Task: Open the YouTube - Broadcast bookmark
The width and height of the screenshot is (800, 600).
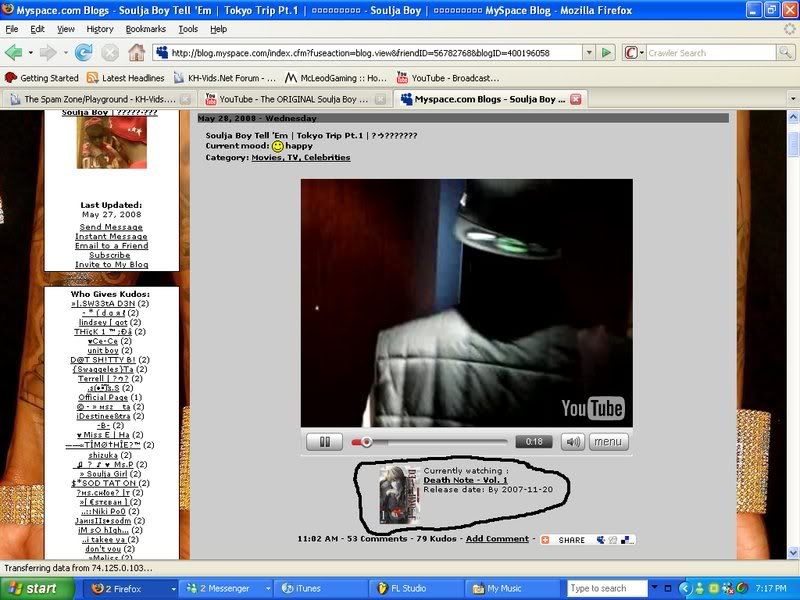Action: (447, 78)
